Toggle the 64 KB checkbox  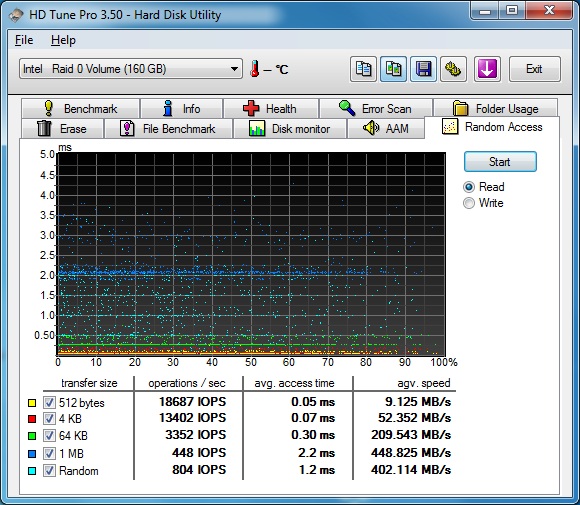tap(49, 435)
